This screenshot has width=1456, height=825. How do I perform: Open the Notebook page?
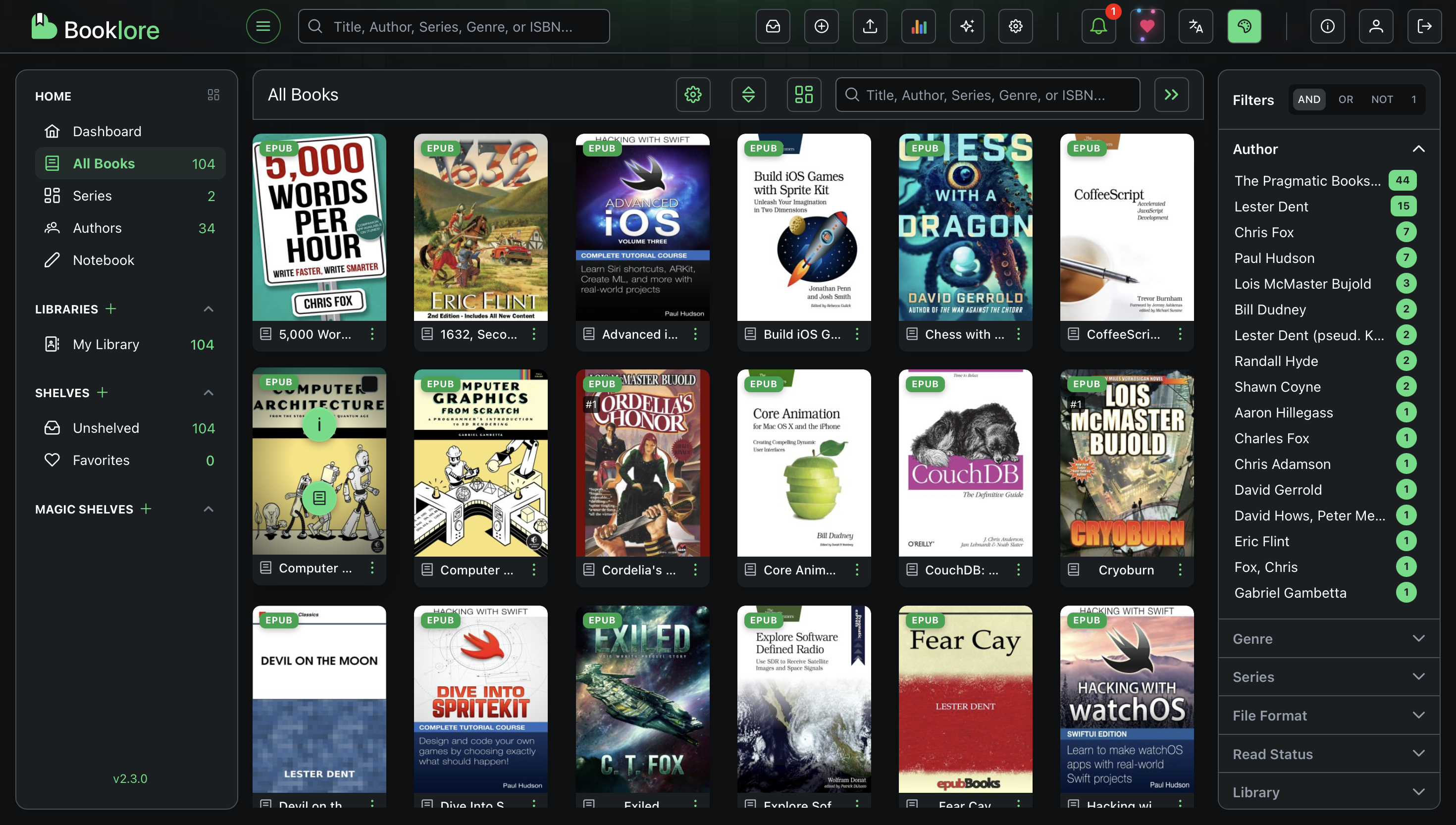point(130,260)
